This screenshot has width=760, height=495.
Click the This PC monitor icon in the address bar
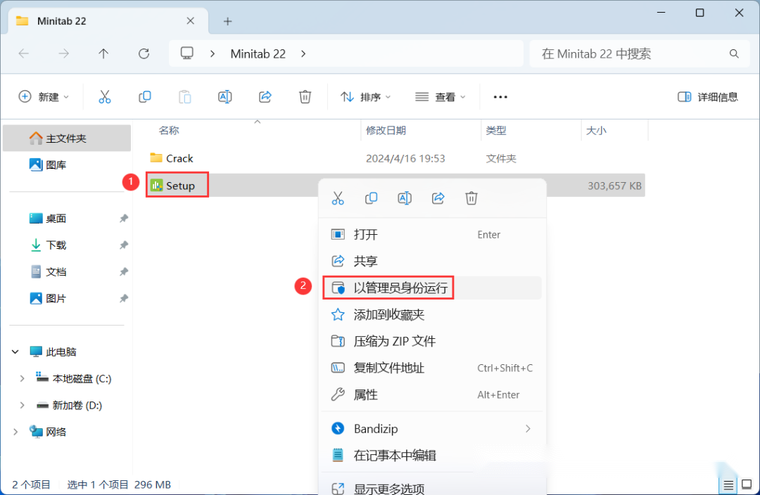coord(187,53)
